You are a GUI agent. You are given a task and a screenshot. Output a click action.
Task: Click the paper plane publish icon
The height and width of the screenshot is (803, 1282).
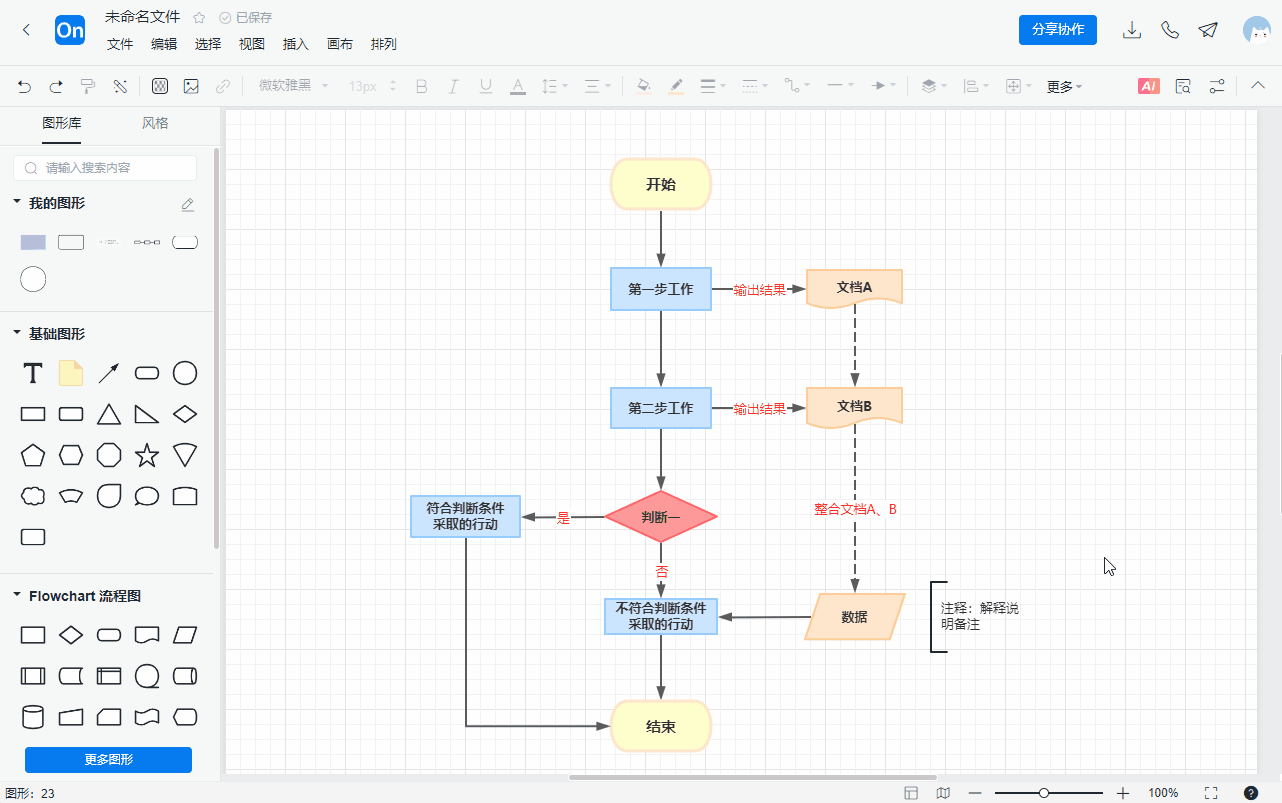pos(1208,30)
